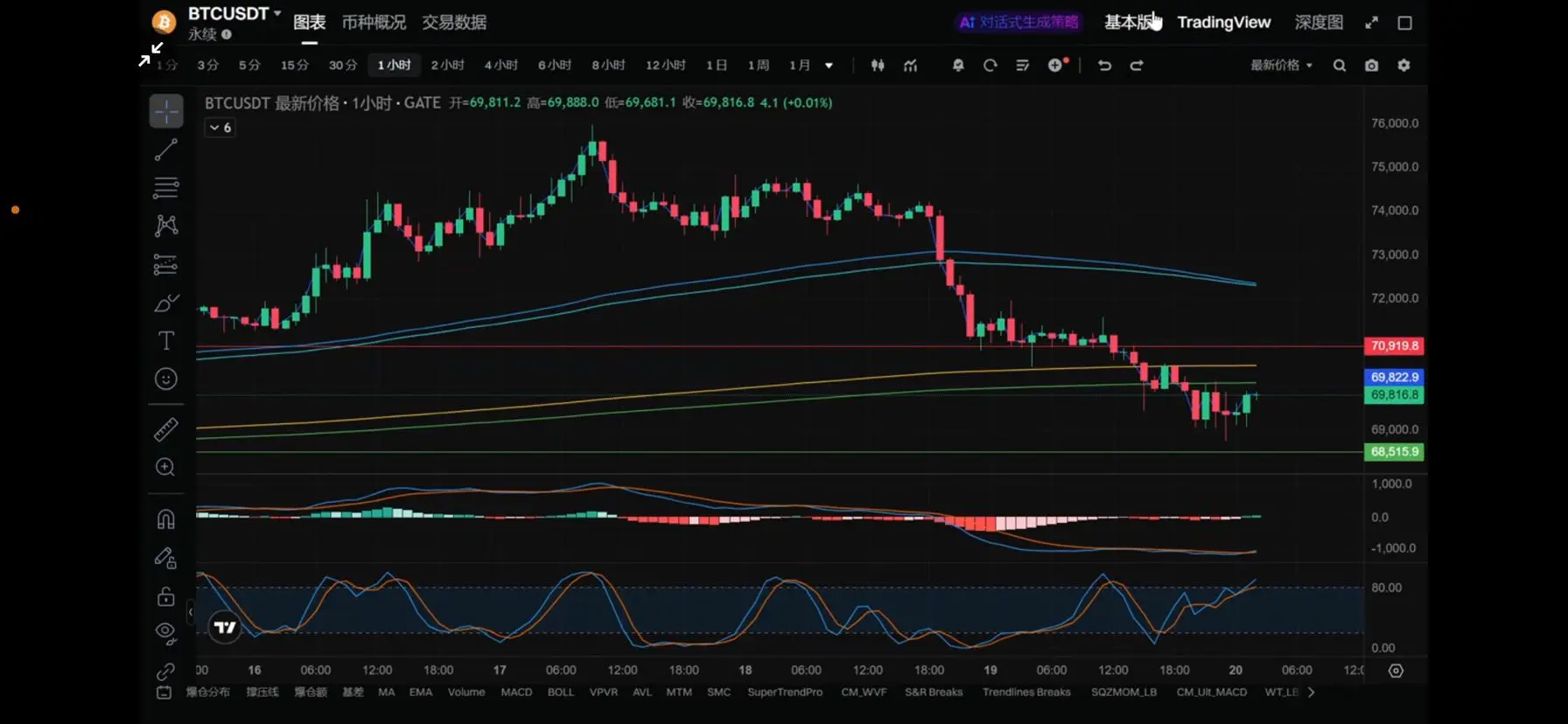Open the prediction and measurement tools
The width and height of the screenshot is (1568, 724).
166,264
